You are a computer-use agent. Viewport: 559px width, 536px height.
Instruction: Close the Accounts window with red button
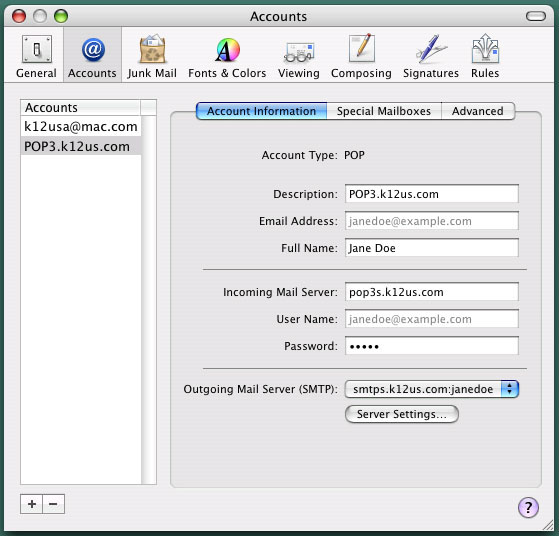pyautogui.click(x=19, y=16)
